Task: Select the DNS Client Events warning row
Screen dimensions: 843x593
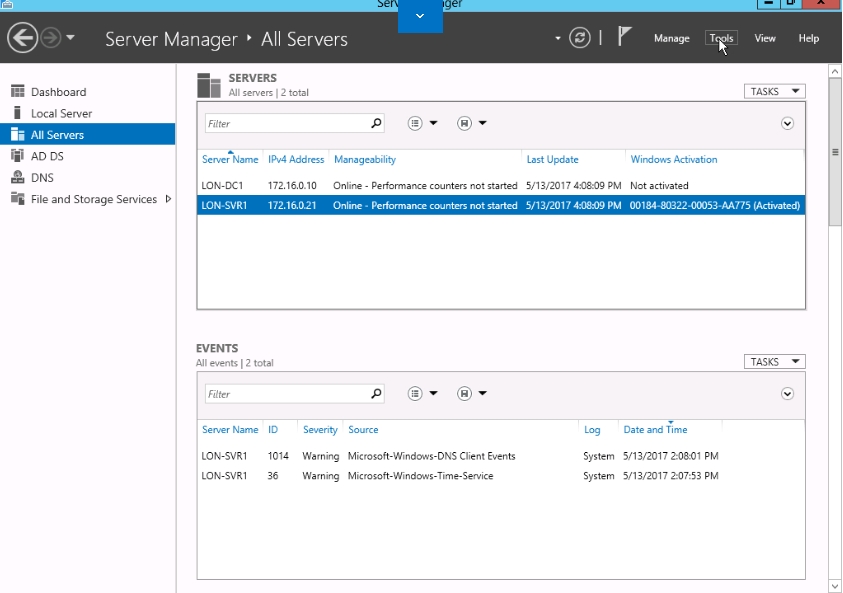Action: point(501,456)
